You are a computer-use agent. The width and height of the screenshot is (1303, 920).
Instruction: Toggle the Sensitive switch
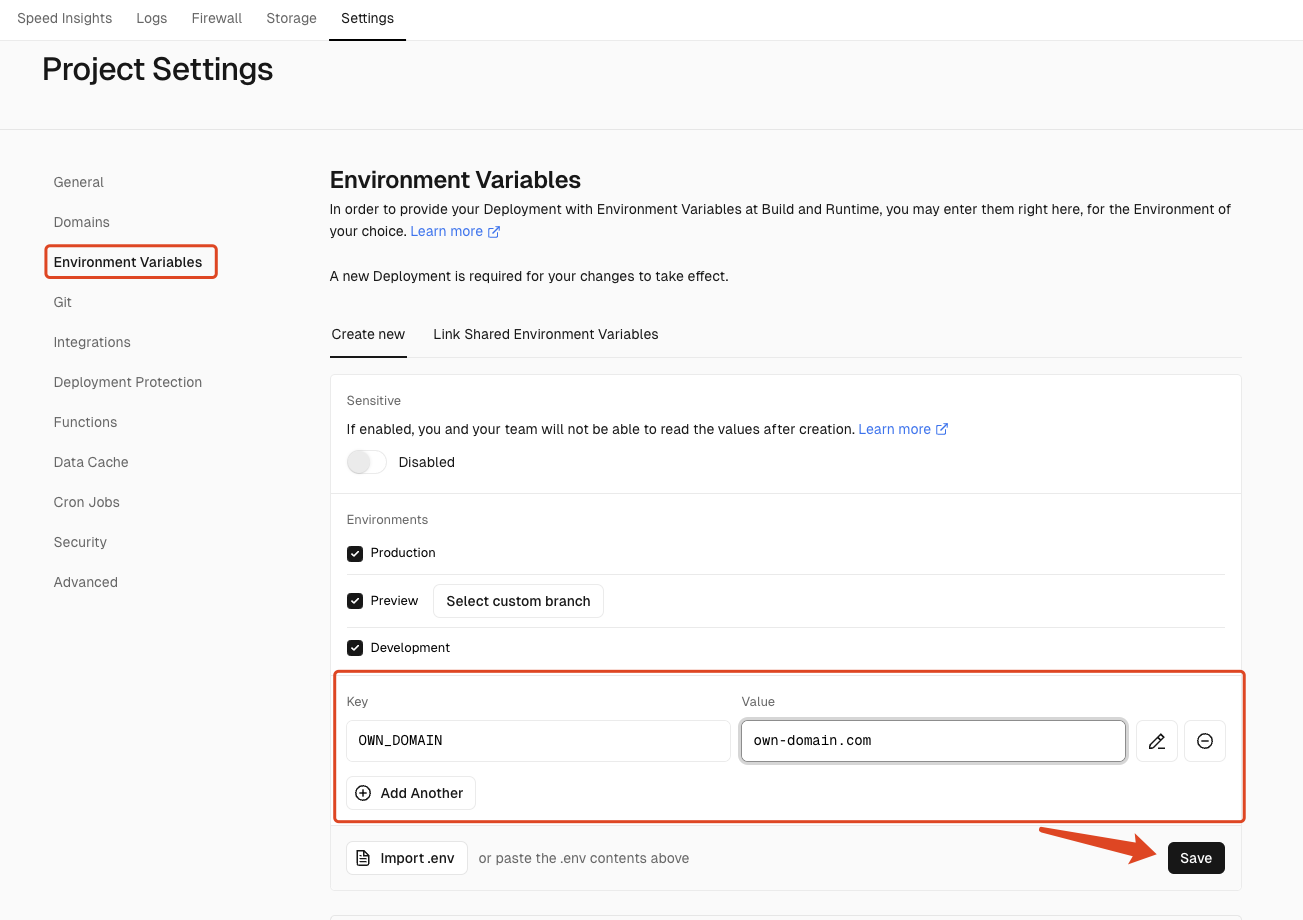tap(367, 462)
